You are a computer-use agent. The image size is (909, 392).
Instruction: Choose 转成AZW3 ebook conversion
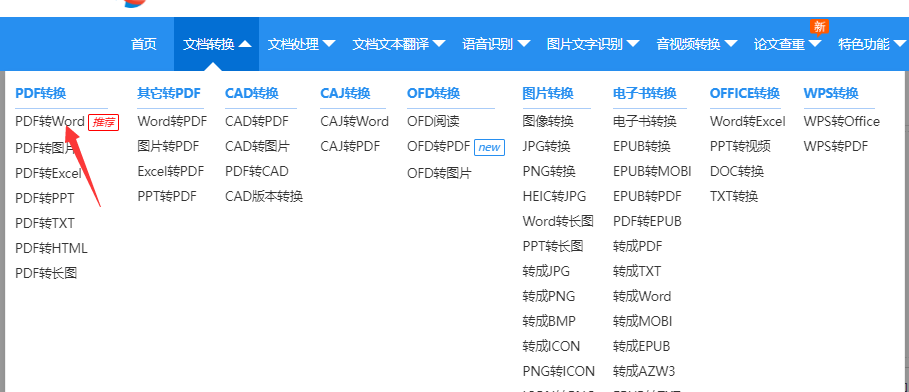click(x=644, y=371)
